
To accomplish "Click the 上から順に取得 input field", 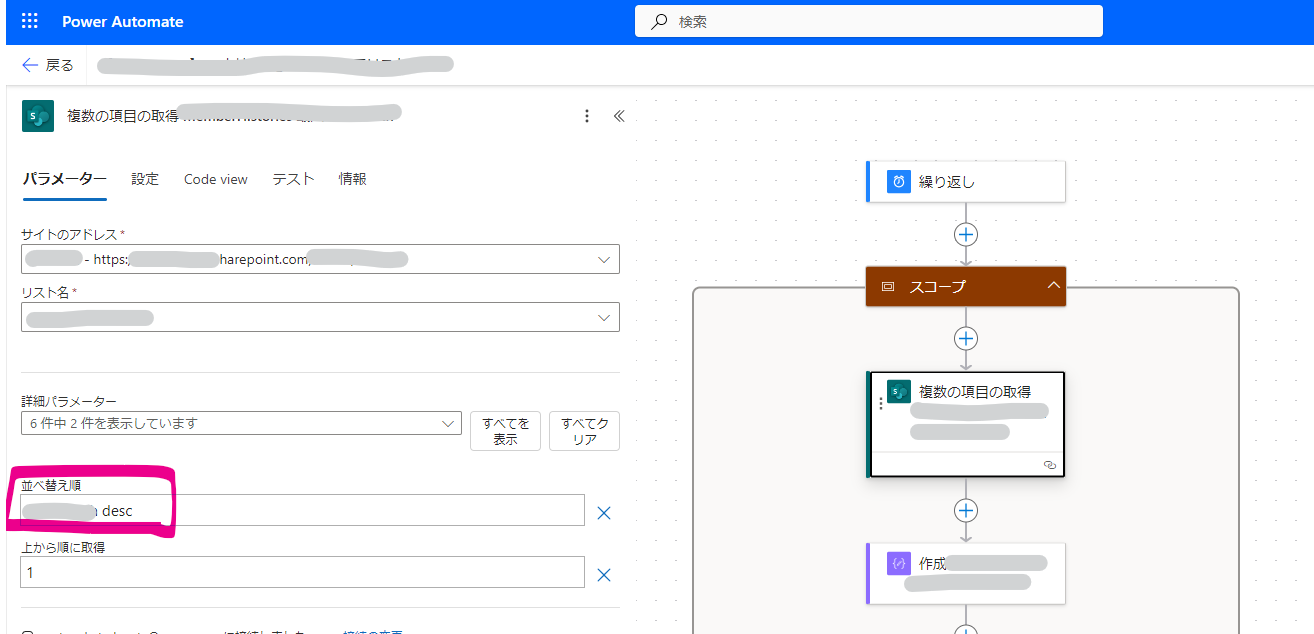I will click(x=302, y=572).
